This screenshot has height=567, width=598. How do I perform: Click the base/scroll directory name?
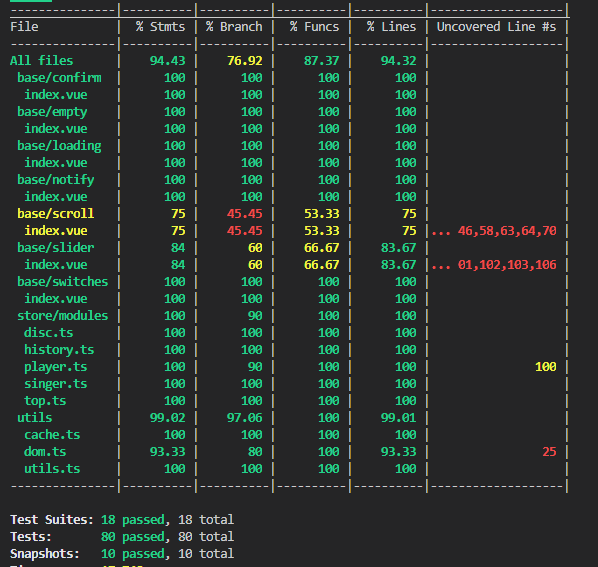[x=56, y=214]
